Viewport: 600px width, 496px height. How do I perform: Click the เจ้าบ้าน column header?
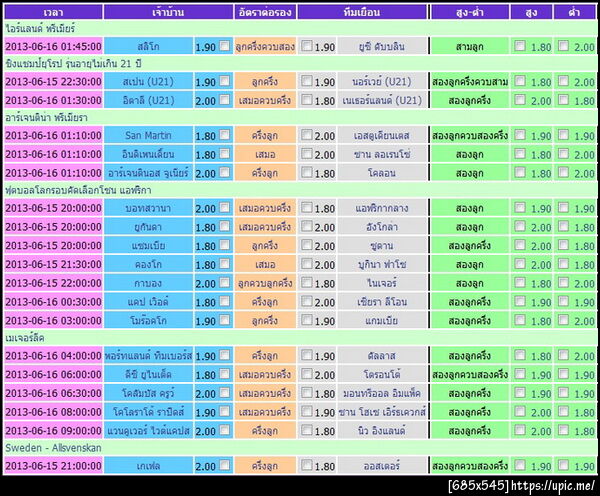click(168, 12)
